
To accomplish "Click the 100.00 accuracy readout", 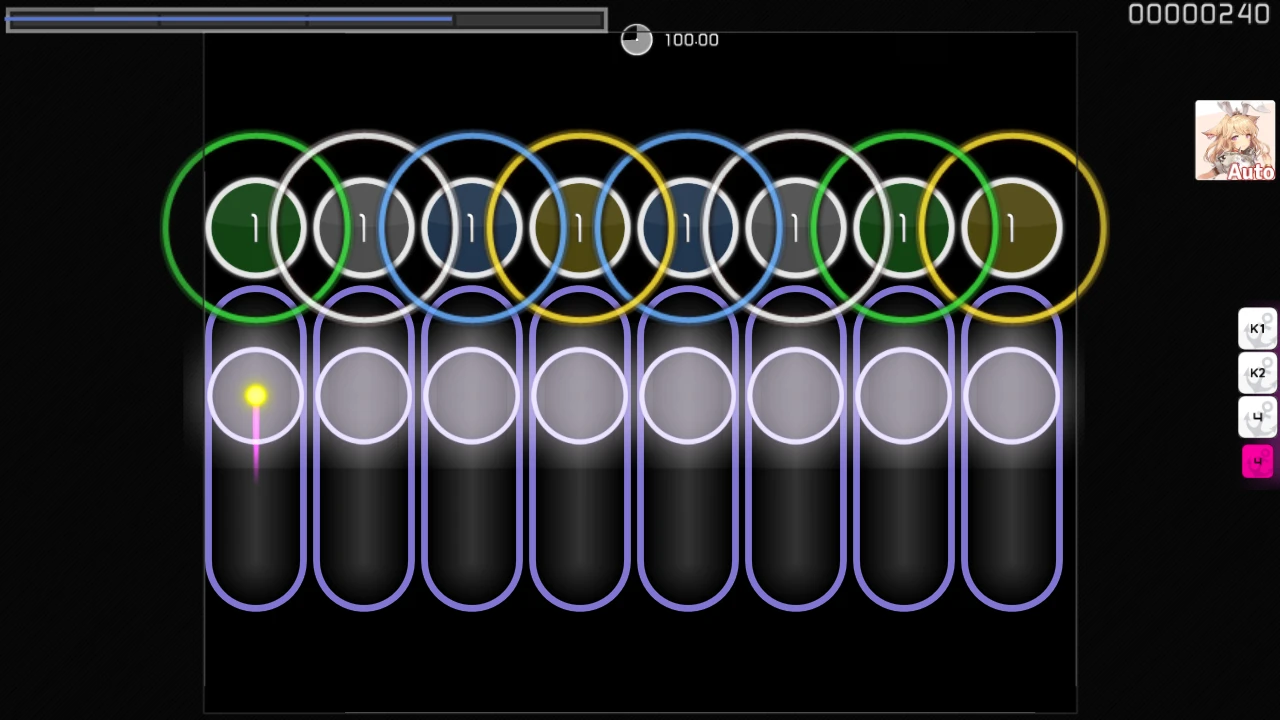I will coord(691,40).
